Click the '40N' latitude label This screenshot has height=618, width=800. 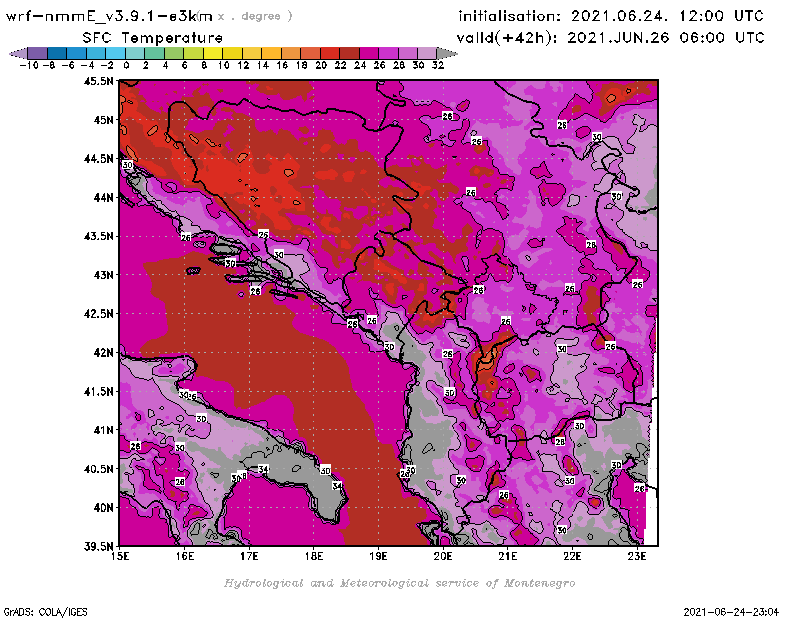(x=103, y=508)
